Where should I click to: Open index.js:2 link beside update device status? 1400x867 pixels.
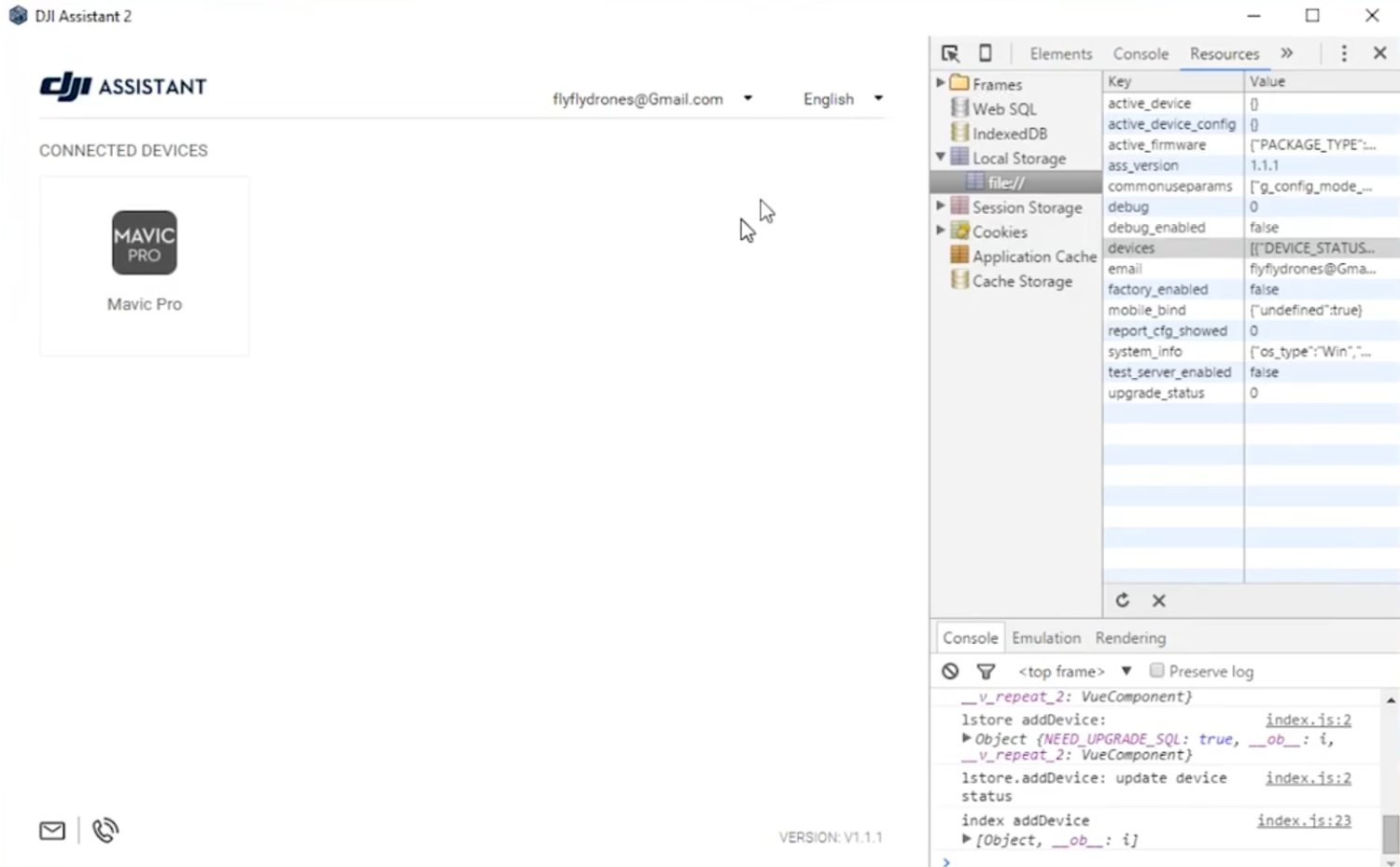[x=1309, y=777]
